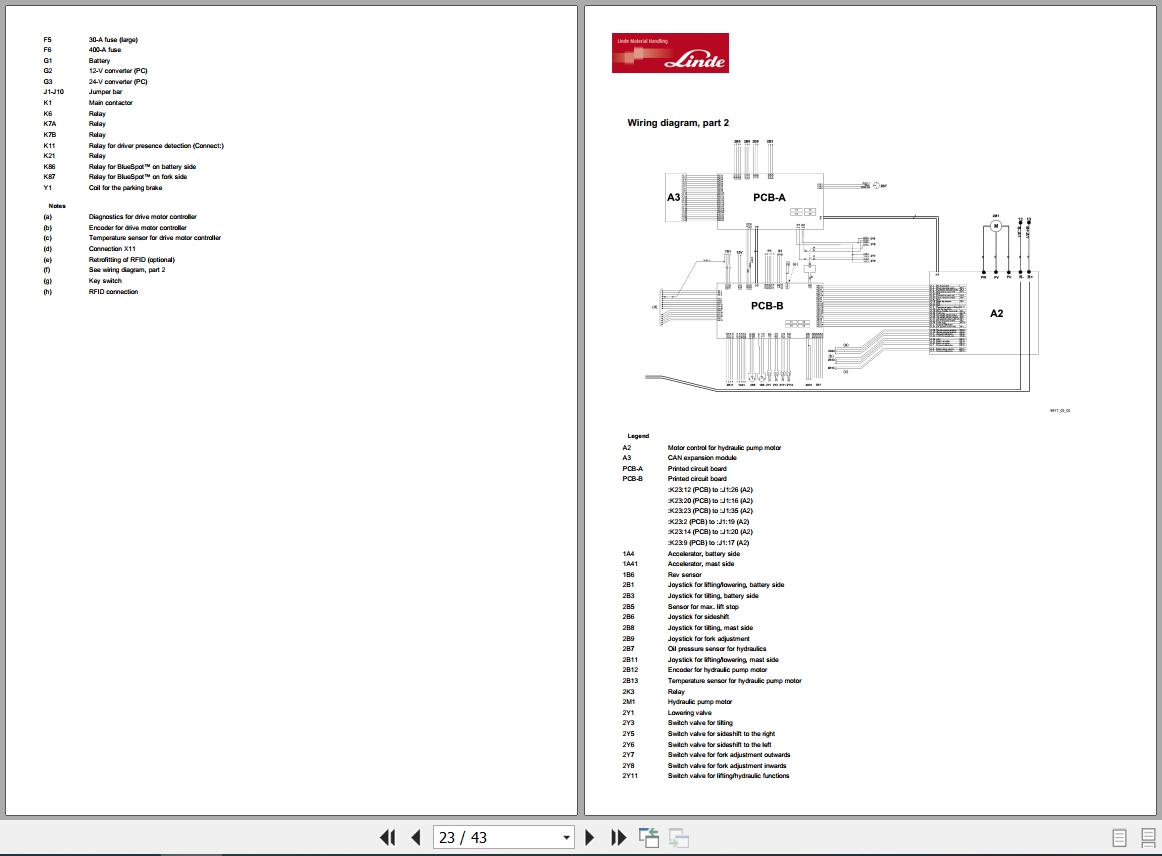Click the '24-V converter (PC)' entry
Image resolution: width=1162 pixels, height=856 pixels.
pos(118,82)
